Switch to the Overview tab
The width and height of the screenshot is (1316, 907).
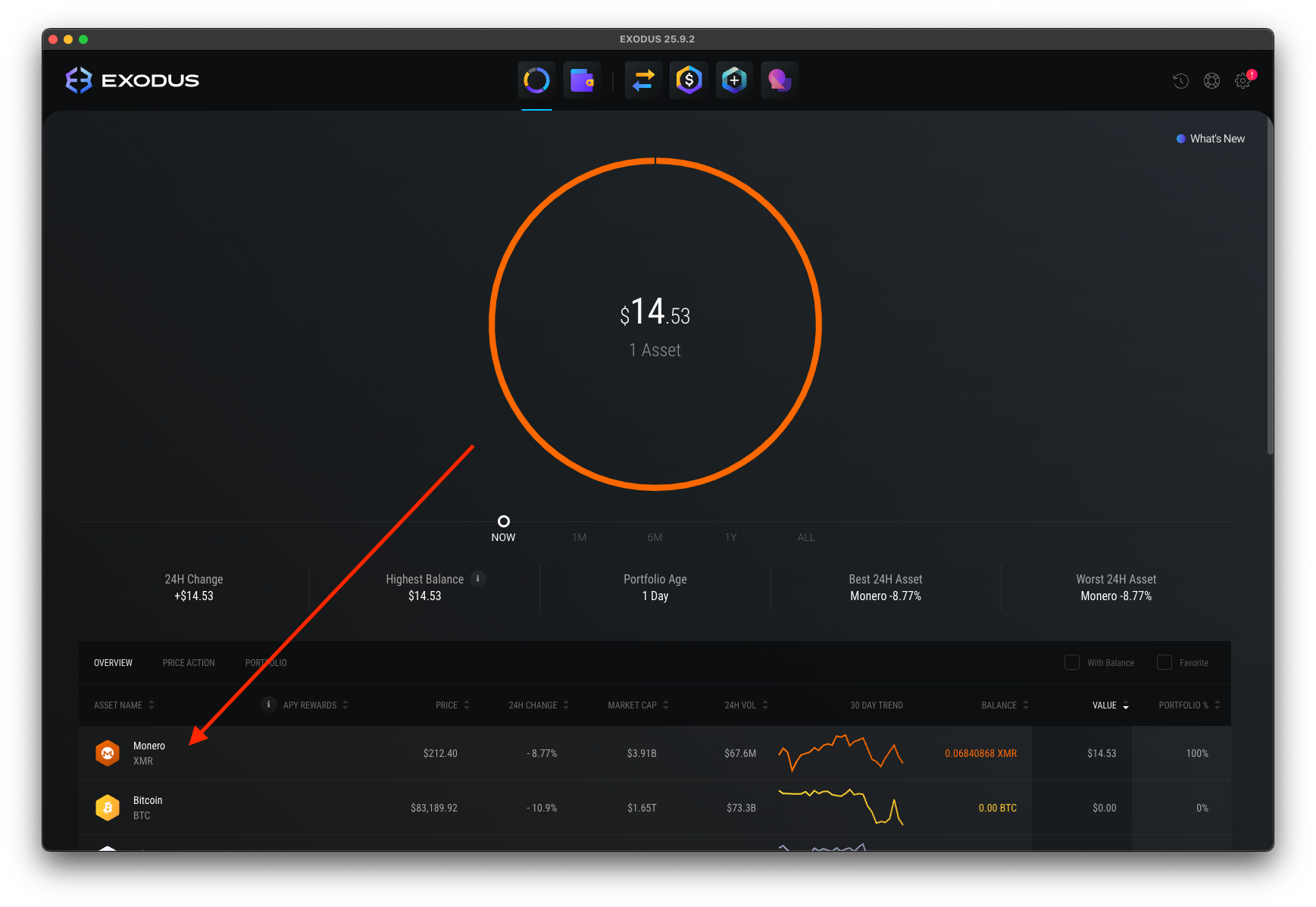(x=113, y=663)
